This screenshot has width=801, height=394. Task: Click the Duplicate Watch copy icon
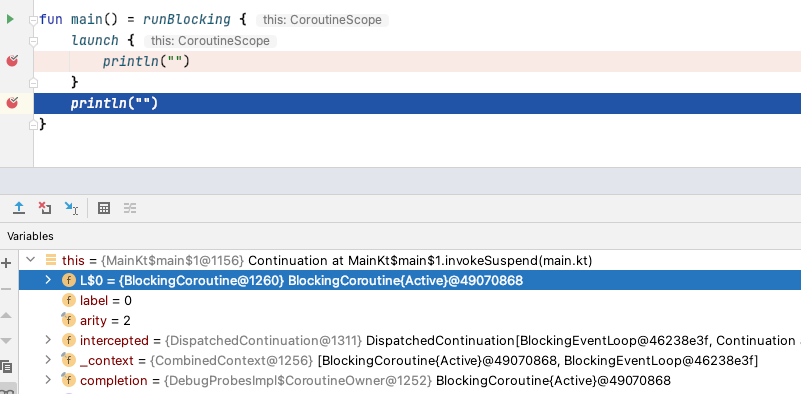pos(6,366)
